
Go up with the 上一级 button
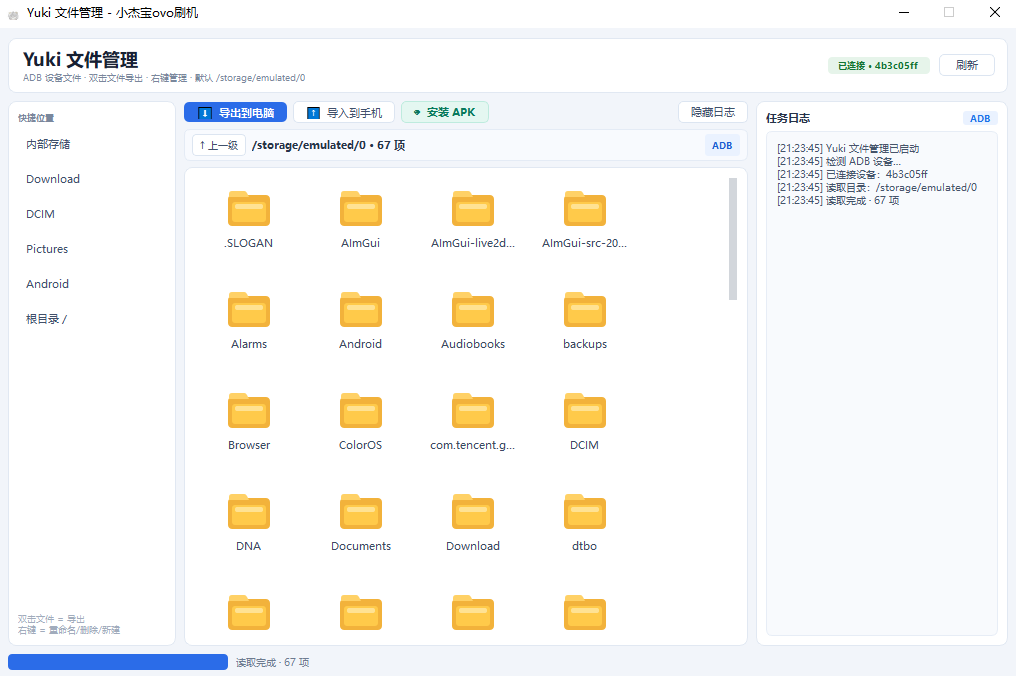(219, 145)
